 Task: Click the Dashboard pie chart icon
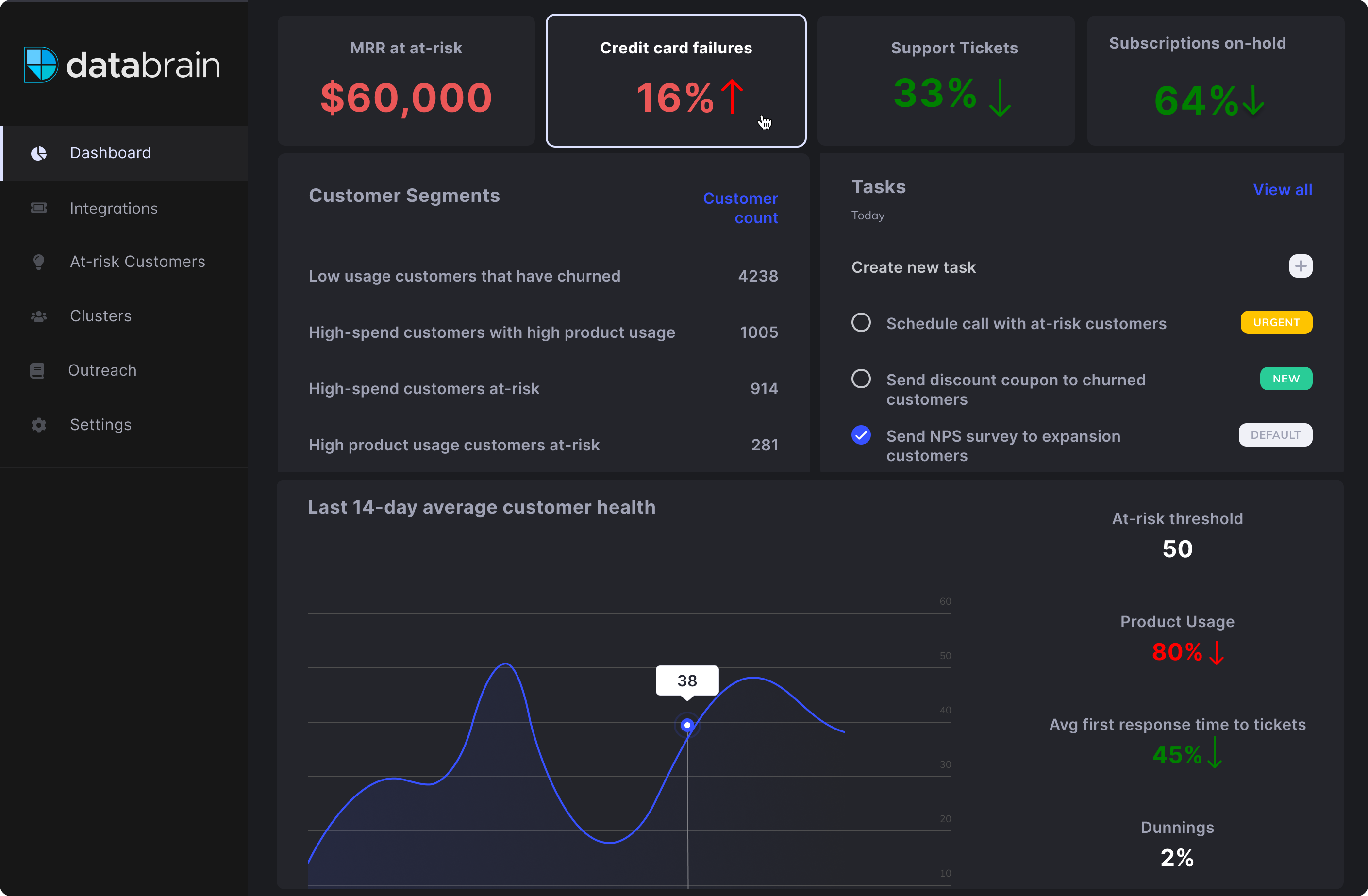click(38, 153)
